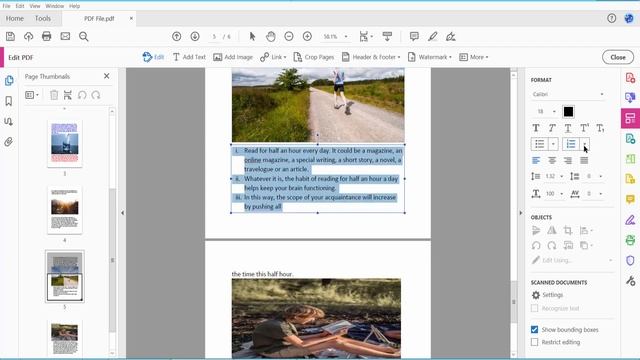Apply bold text style

(x=536, y=128)
